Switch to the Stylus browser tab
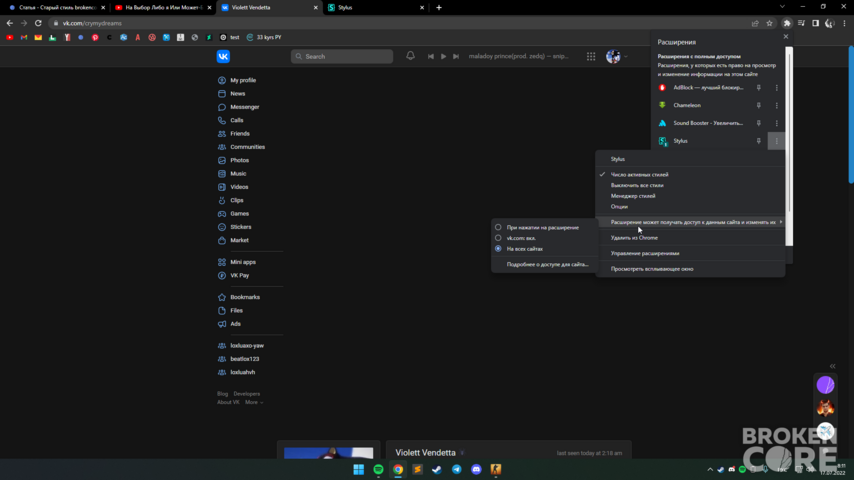Screen dimensions: 854x480 point(375,8)
